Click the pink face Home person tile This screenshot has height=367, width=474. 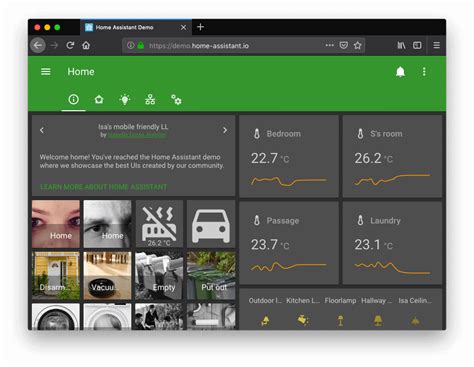click(x=56, y=224)
